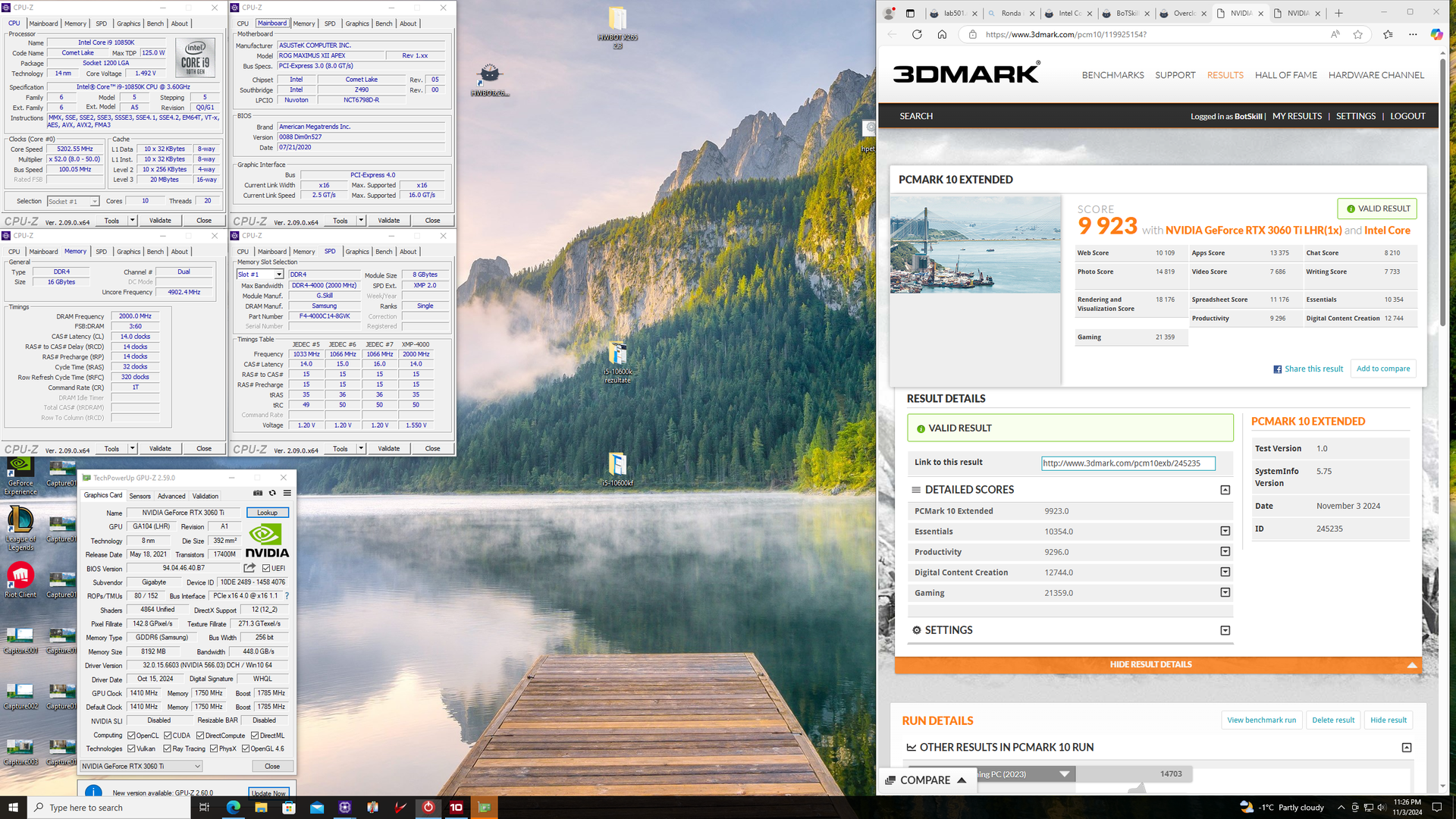Toggle the OpenGL 4.6 checkbox in GPU-Z

click(246, 748)
